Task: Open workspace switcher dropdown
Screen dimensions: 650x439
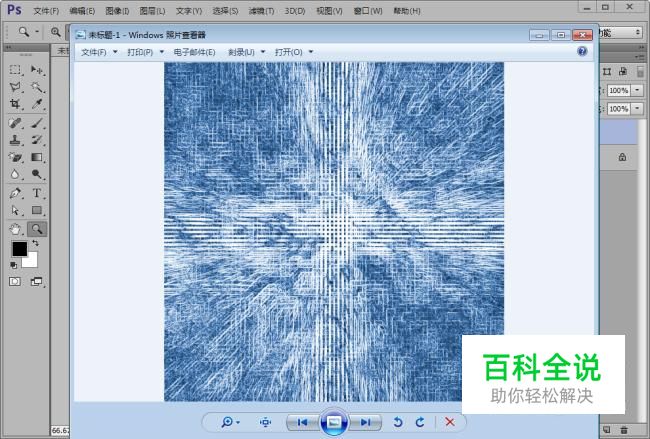Action: click(620, 32)
